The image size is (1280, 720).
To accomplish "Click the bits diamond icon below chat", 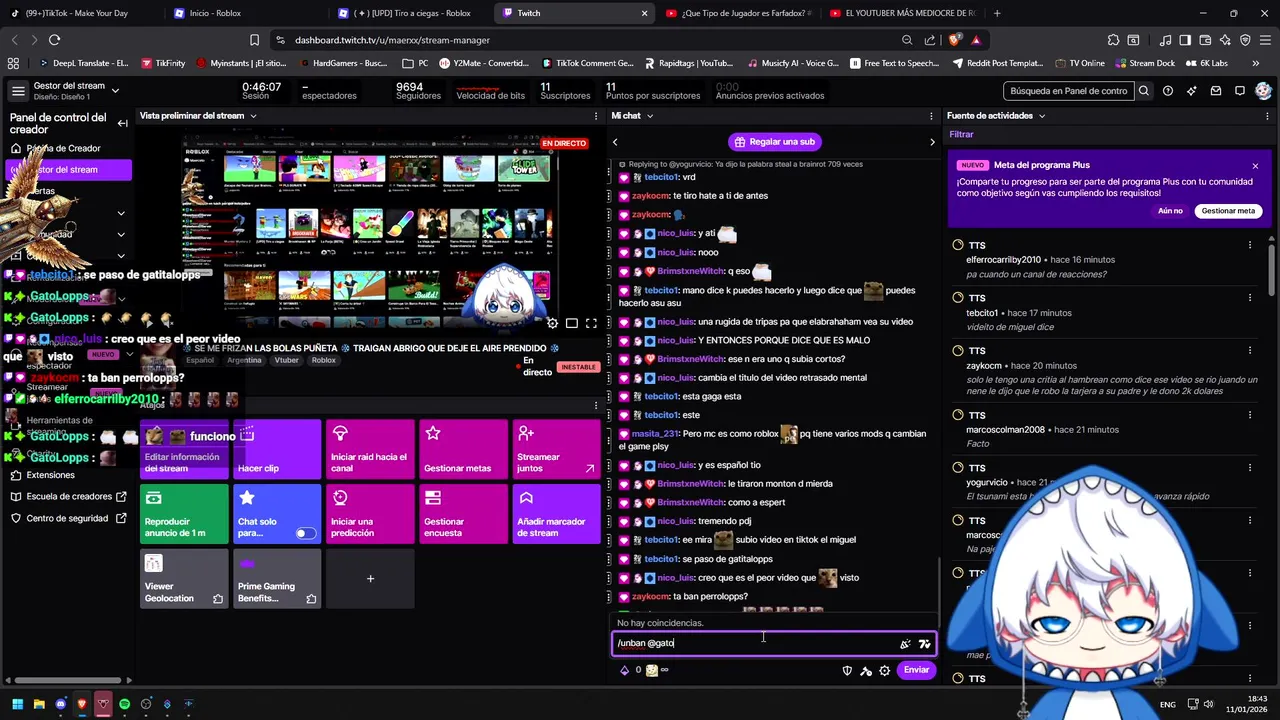I will pyautogui.click(x=625, y=670).
